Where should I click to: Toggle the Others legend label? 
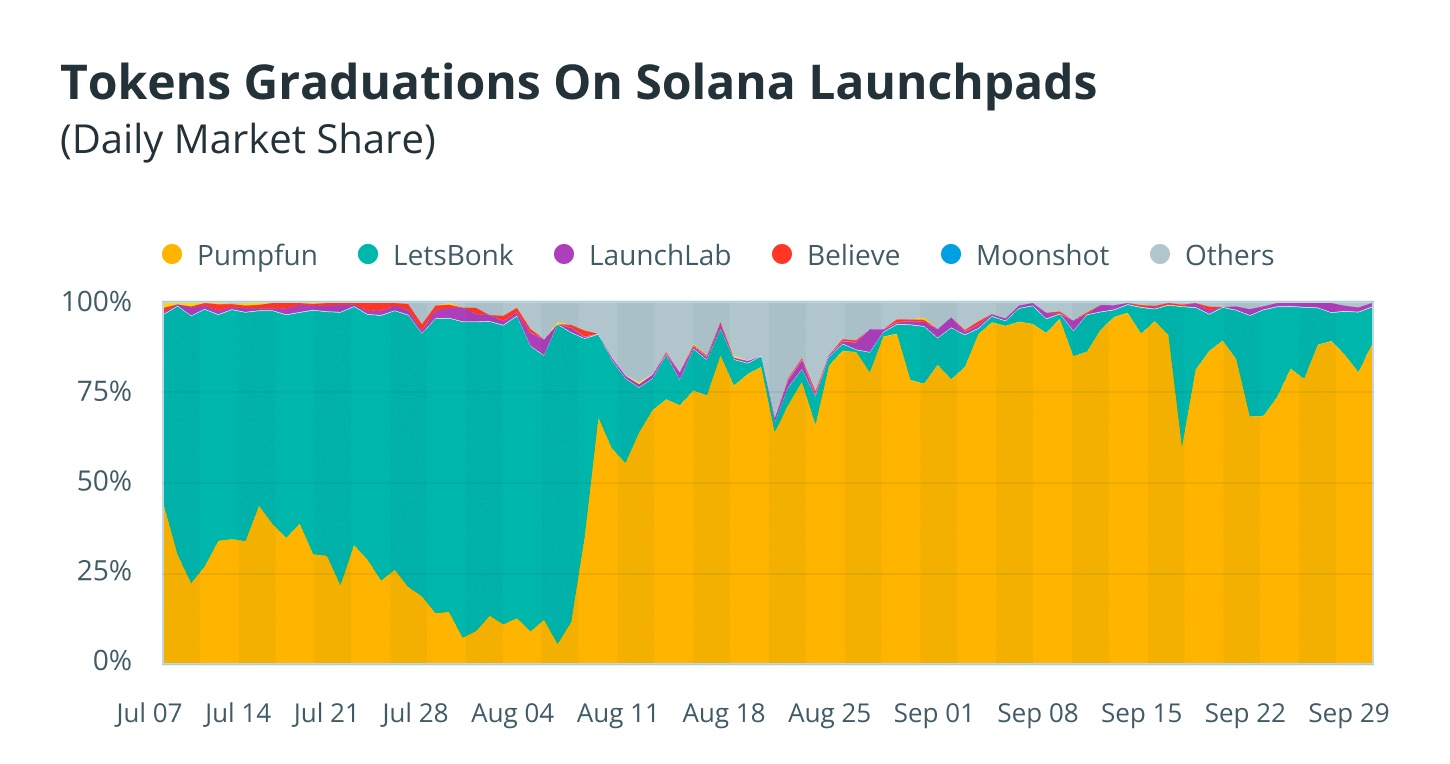(1229, 255)
